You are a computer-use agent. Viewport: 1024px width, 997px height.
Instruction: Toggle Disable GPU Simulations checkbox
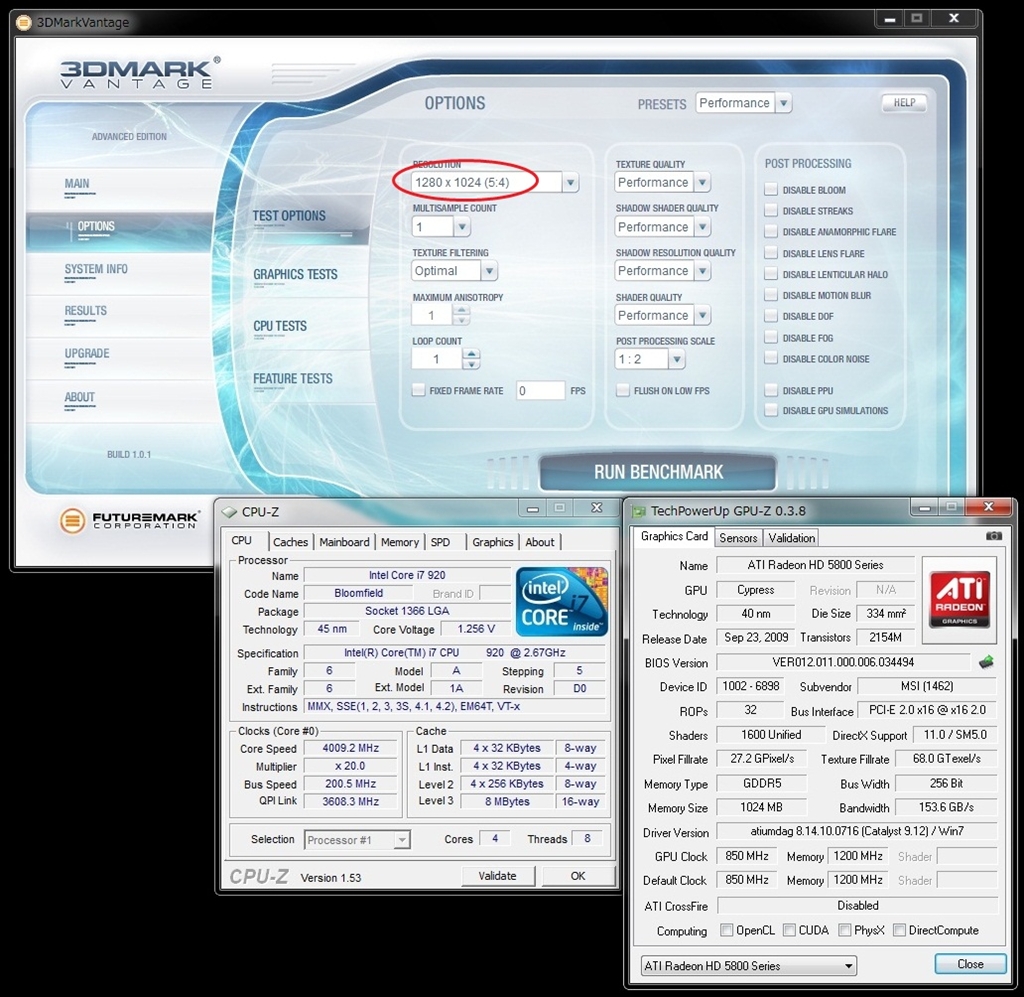click(771, 410)
